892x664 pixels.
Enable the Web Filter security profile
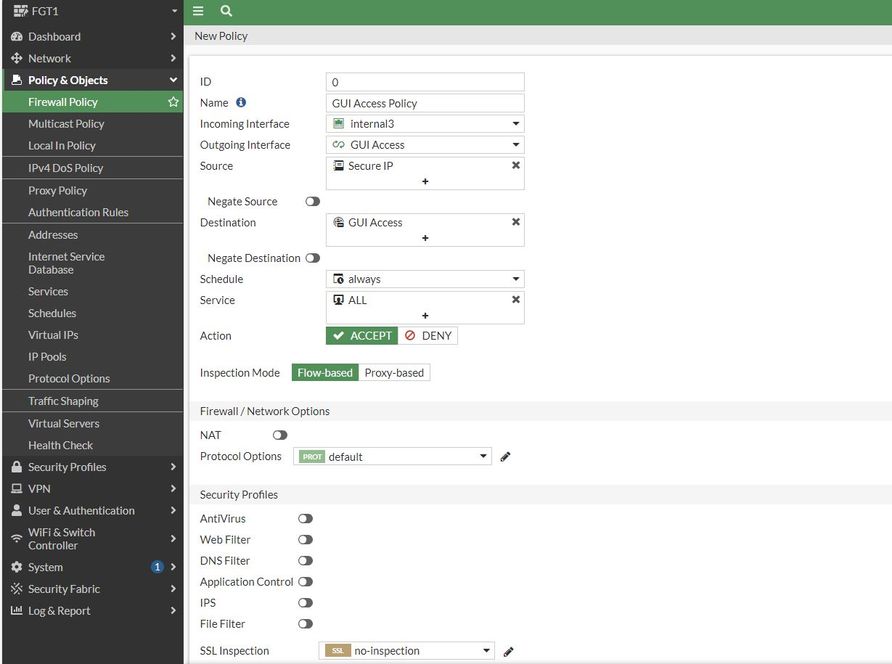tap(305, 539)
